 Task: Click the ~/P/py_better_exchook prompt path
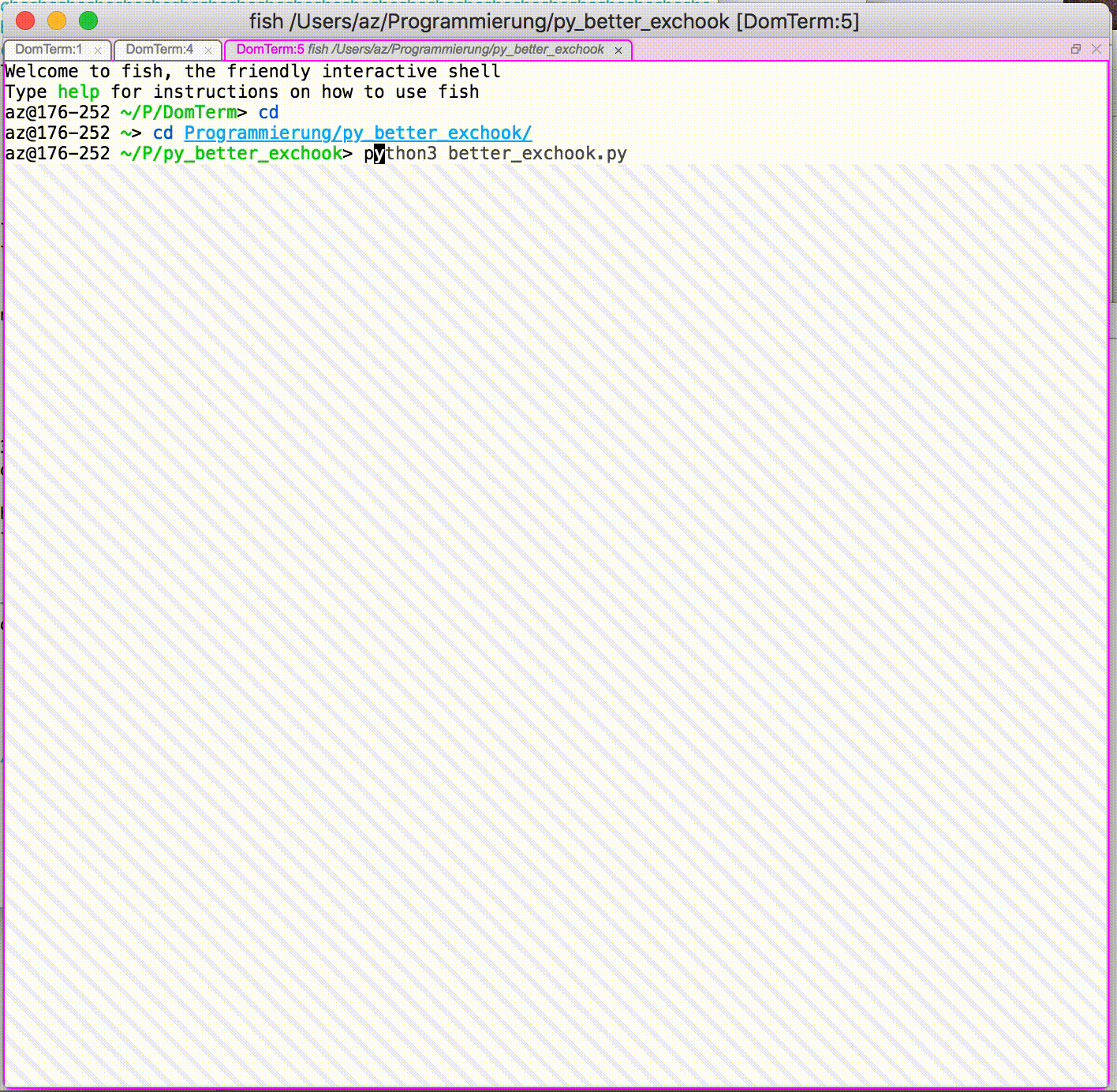[x=231, y=154]
